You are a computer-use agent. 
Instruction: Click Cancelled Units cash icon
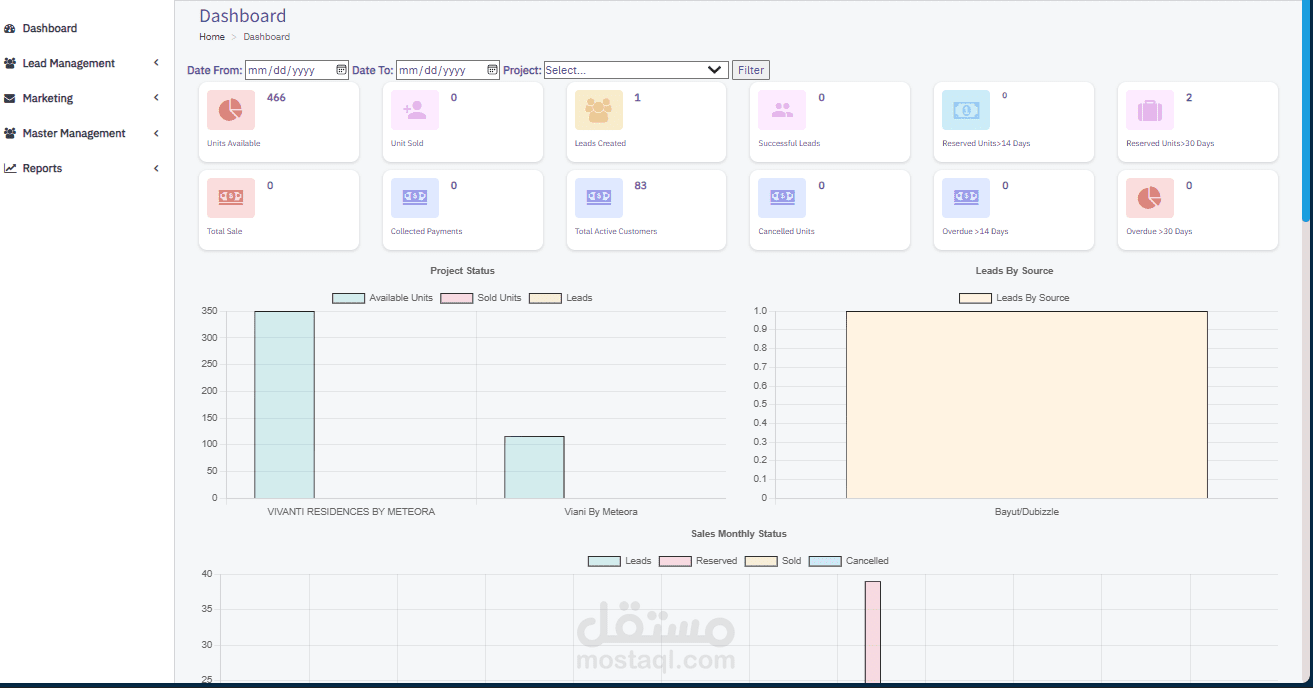tap(783, 198)
